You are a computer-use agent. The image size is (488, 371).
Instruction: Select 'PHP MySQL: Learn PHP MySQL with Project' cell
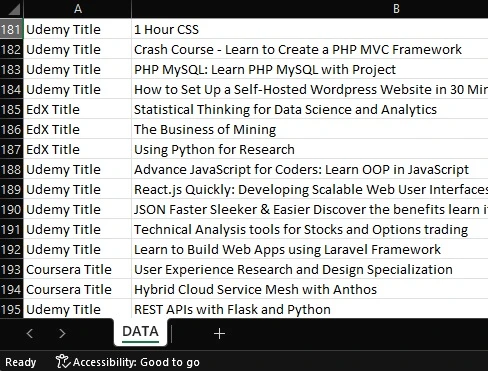point(310,69)
